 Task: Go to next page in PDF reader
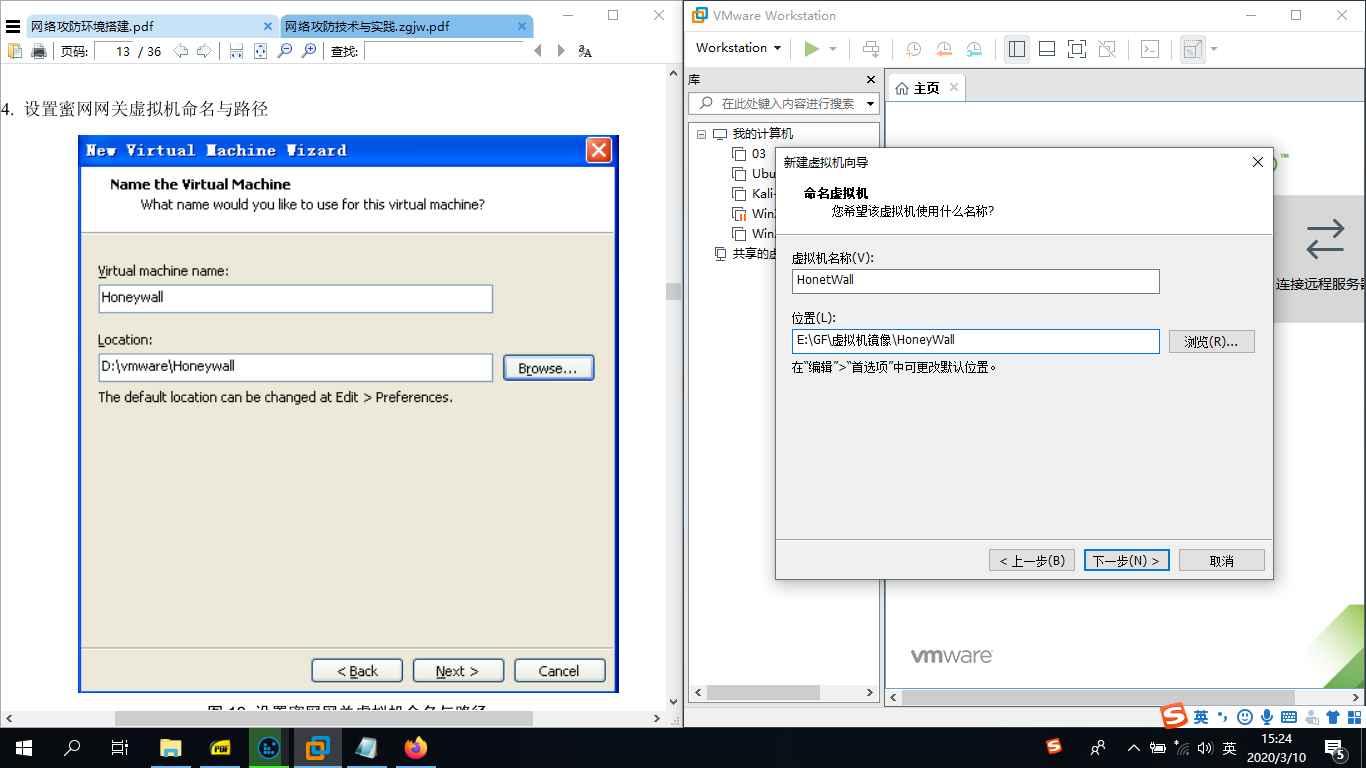coord(204,51)
